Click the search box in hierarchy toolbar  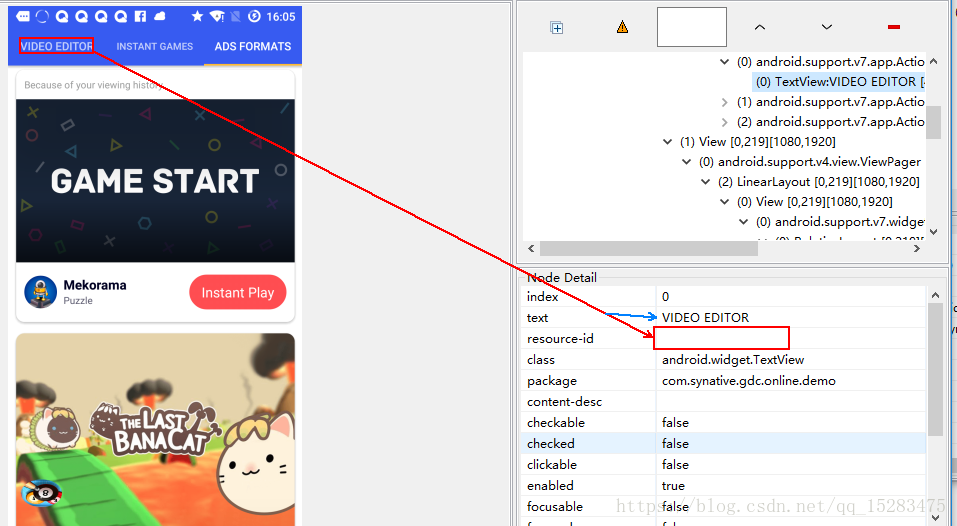[x=692, y=27]
